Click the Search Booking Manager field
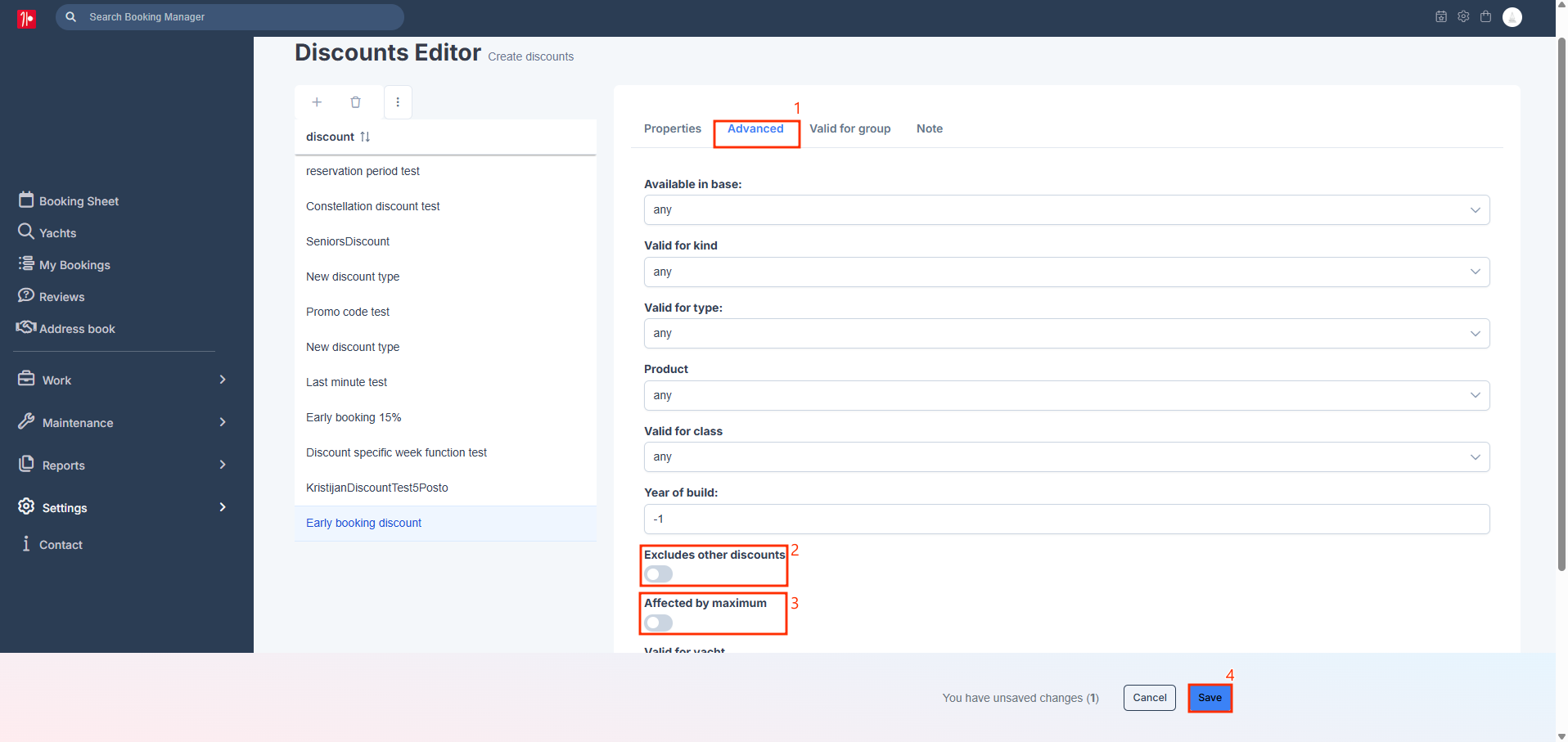 [x=230, y=17]
